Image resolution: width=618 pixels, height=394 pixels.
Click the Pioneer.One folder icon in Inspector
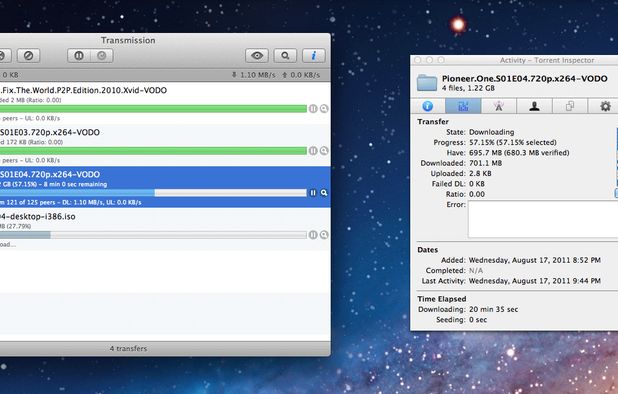pos(427,83)
